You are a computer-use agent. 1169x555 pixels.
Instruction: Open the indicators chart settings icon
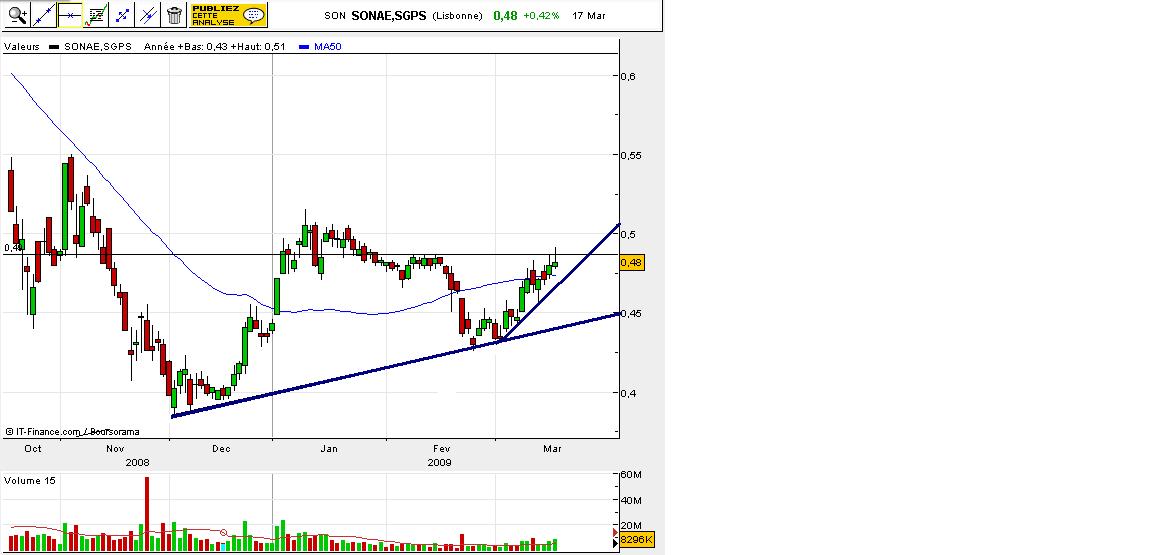(95, 14)
